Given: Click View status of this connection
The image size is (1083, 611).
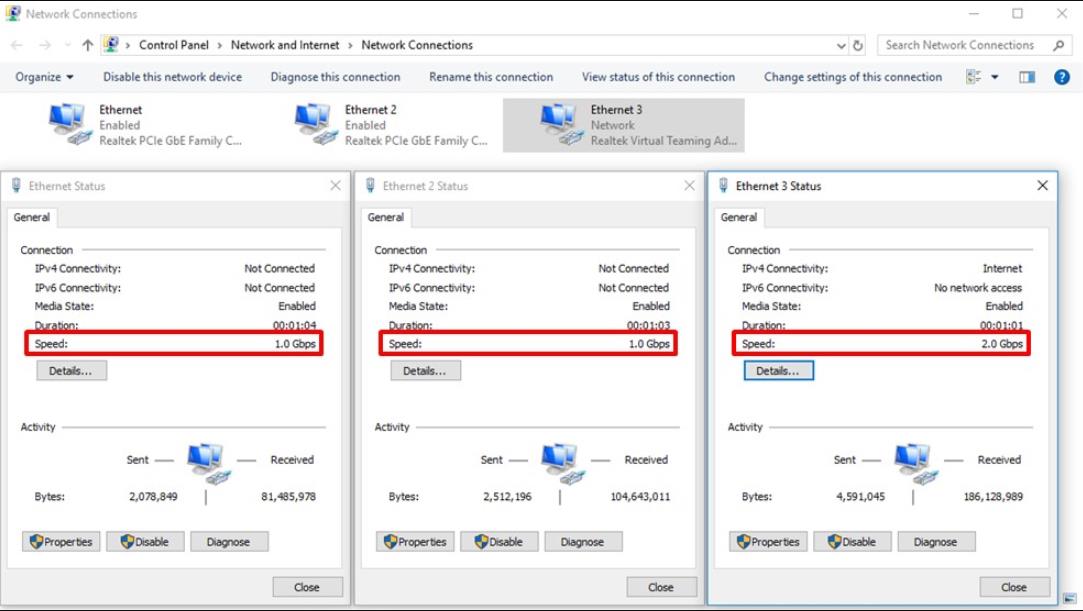Looking at the screenshot, I should tap(658, 77).
